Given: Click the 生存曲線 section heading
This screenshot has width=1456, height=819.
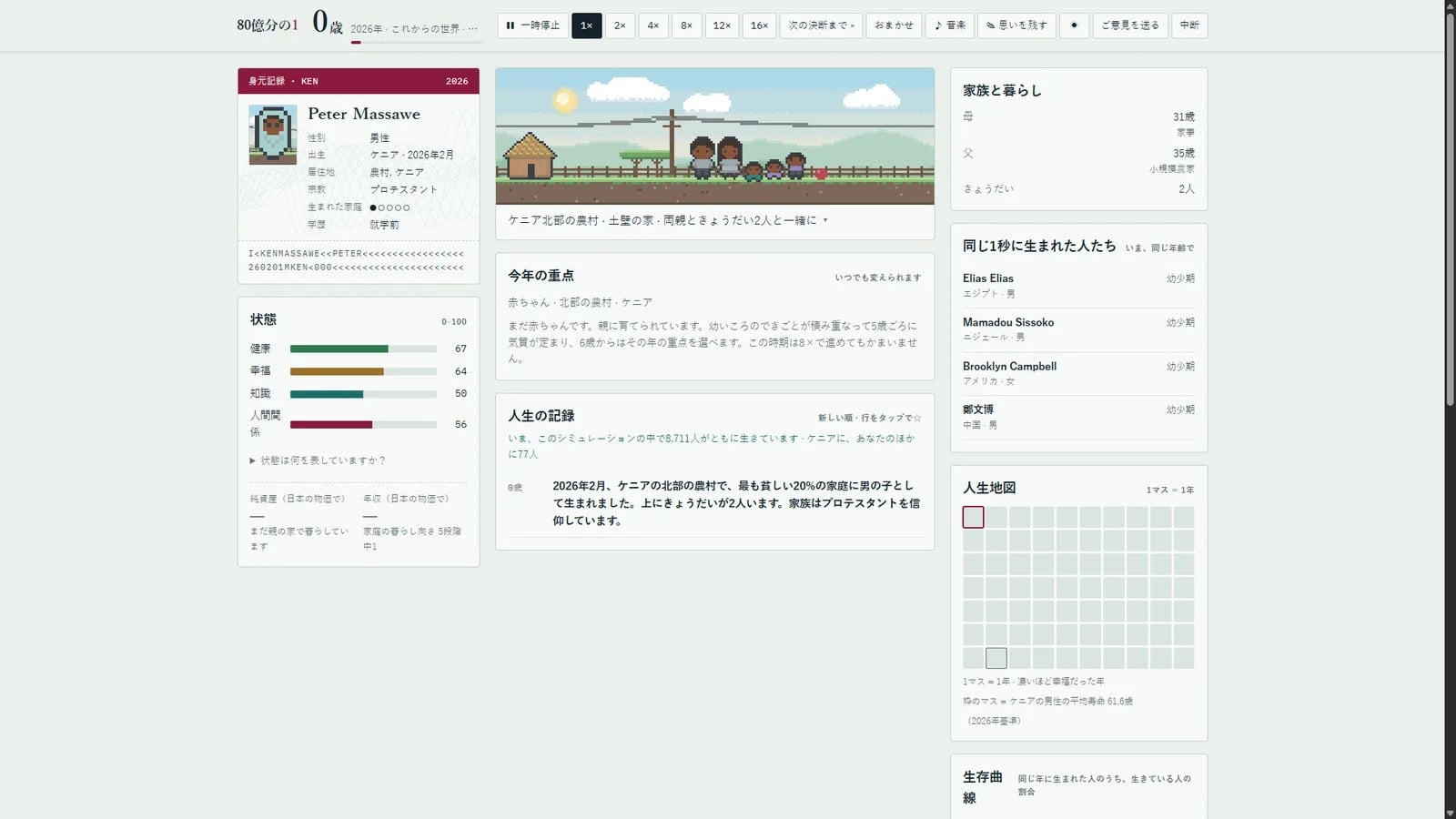Looking at the screenshot, I should click(983, 787).
